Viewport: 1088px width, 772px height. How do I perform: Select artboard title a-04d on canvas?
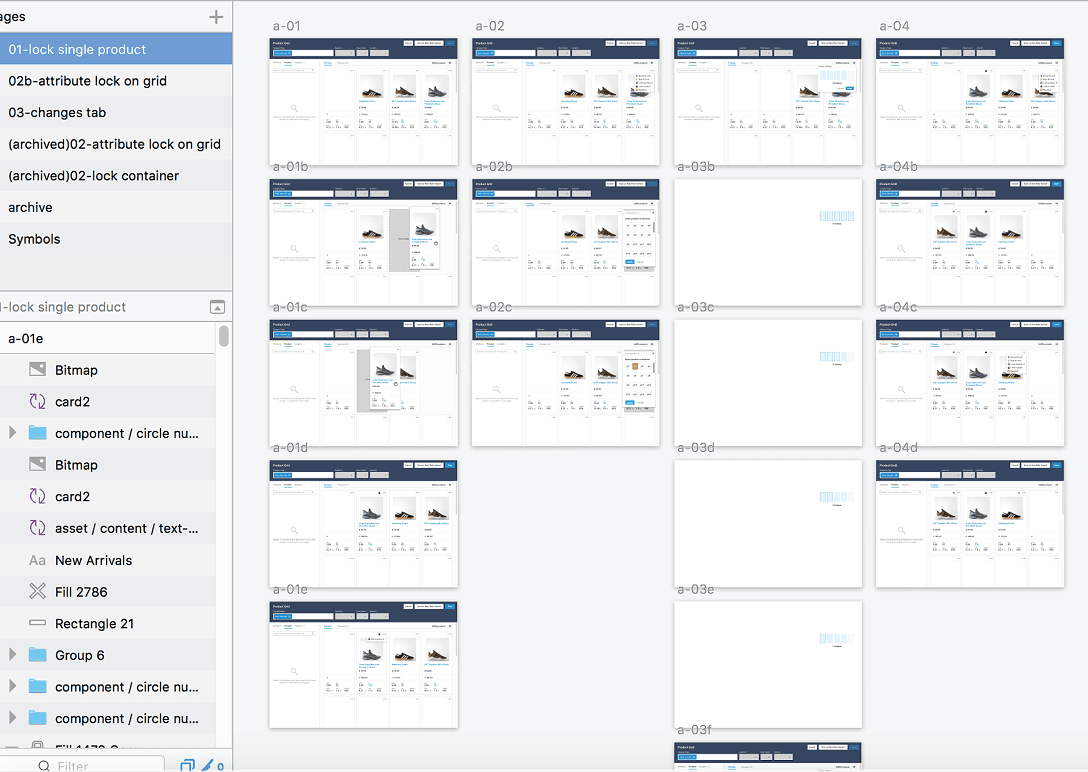tap(899, 448)
